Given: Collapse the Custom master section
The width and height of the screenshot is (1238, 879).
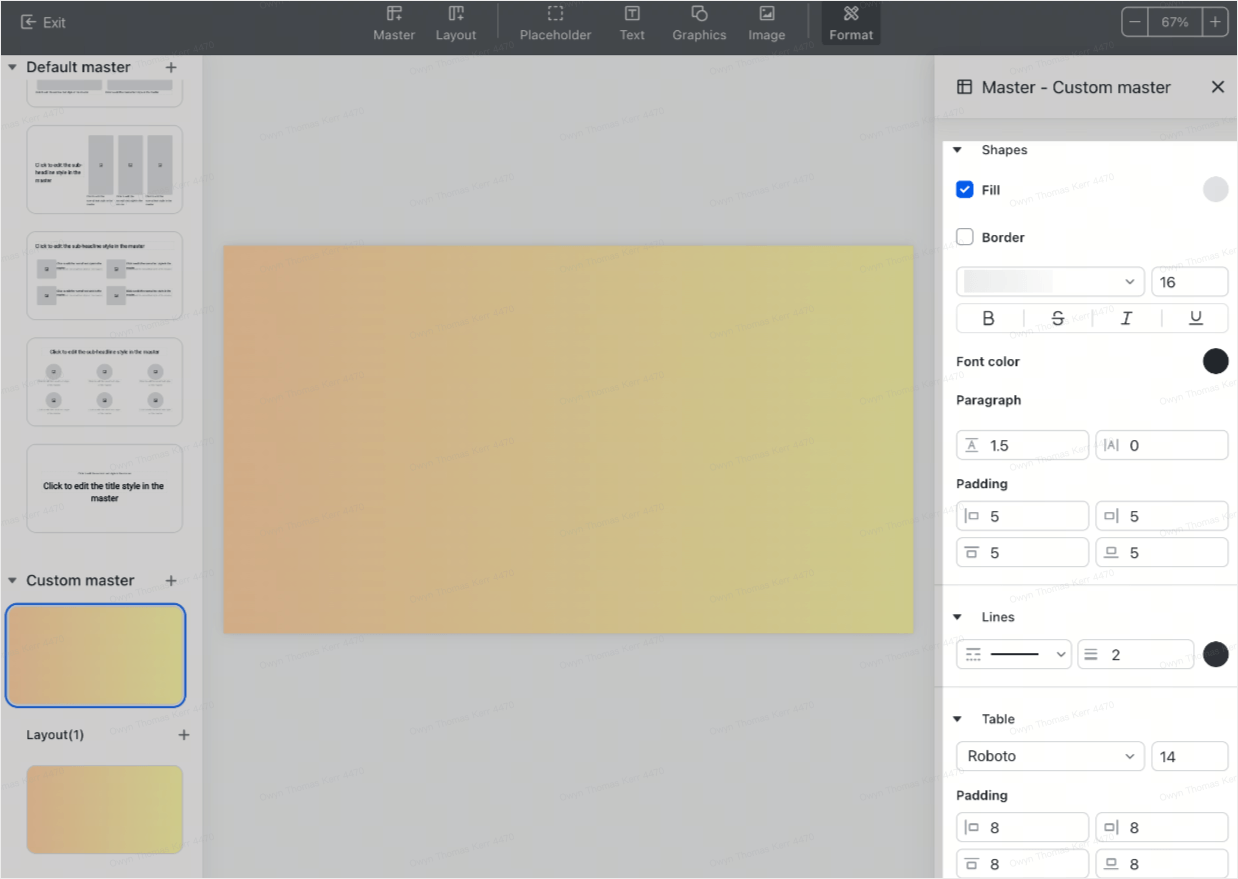Looking at the screenshot, I should [x=13, y=580].
